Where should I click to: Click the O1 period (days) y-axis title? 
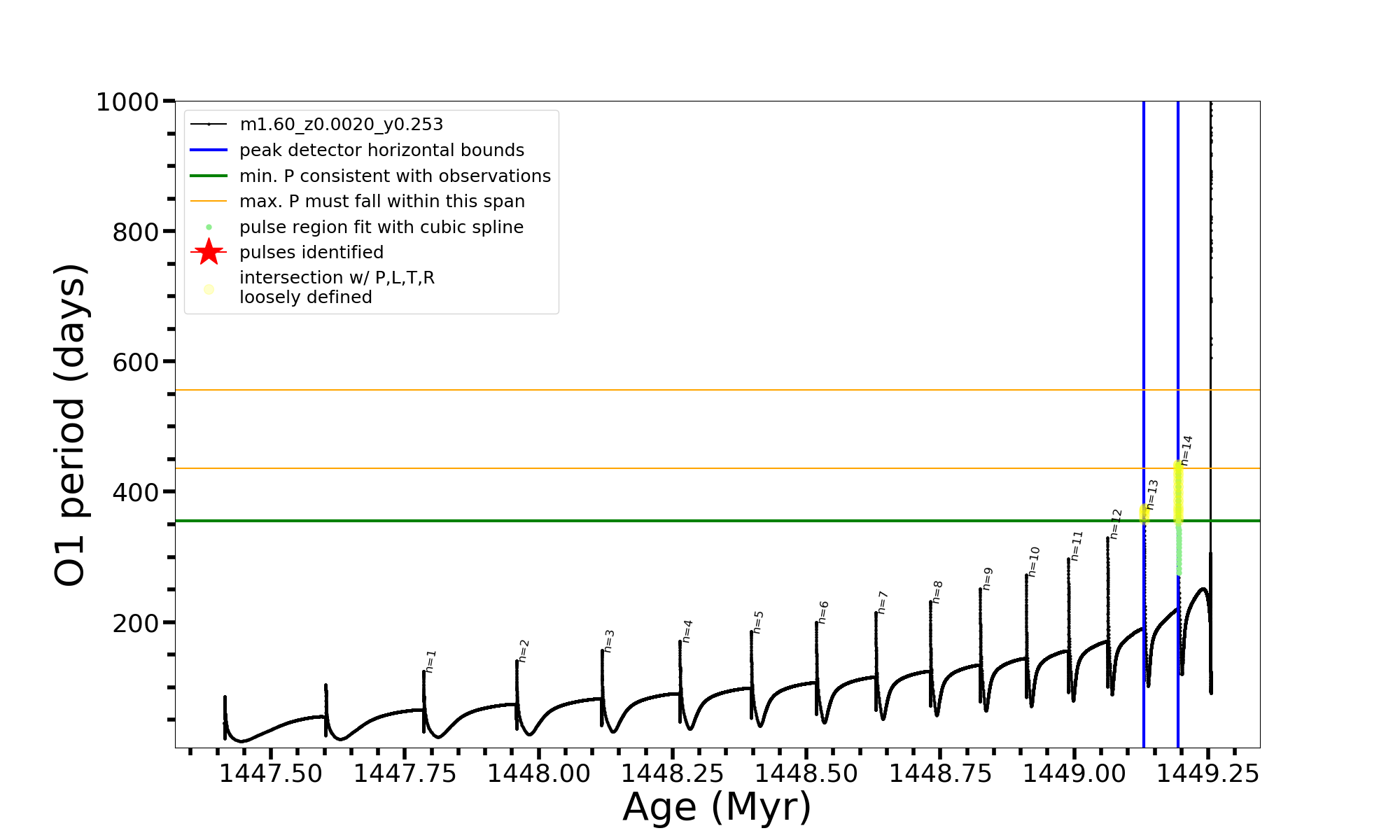point(70,425)
